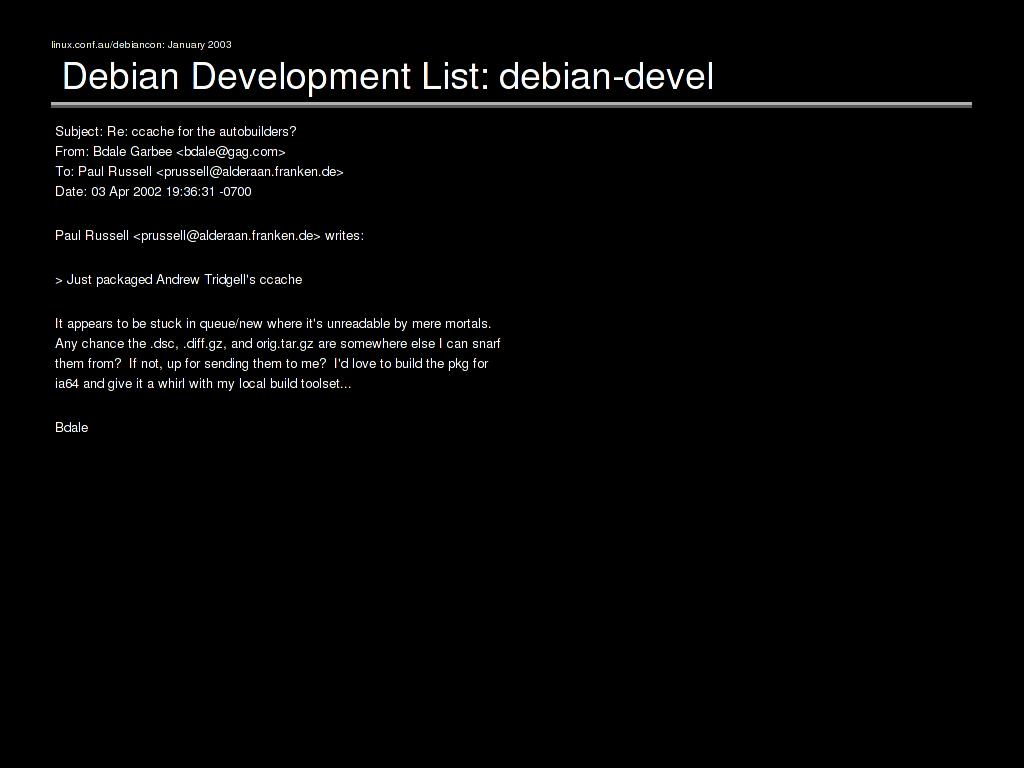Click the "Bdale" signature at message end

pyautogui.click(x=72, y=427)
